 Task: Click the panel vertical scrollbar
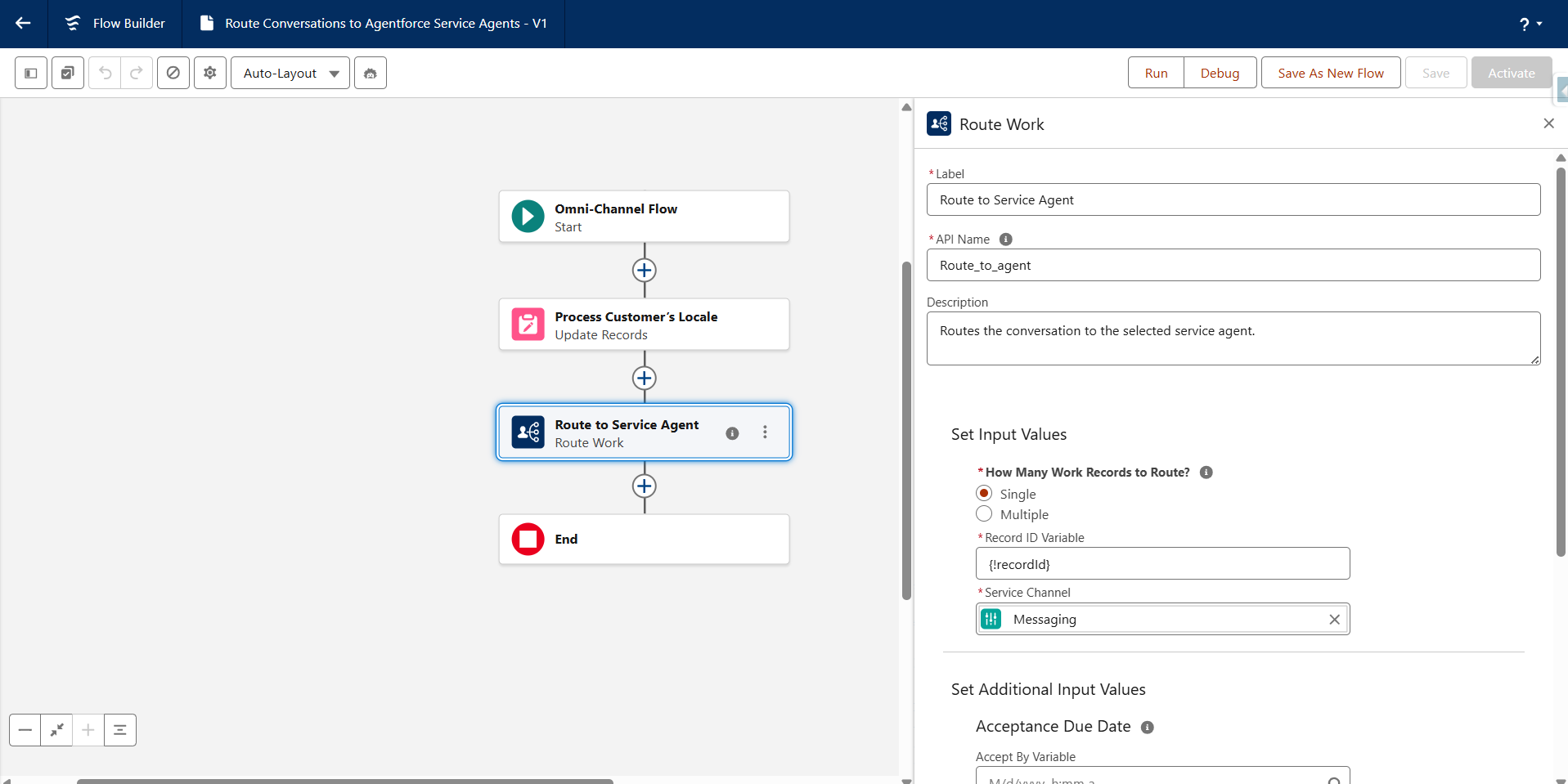coord(1561,361)
